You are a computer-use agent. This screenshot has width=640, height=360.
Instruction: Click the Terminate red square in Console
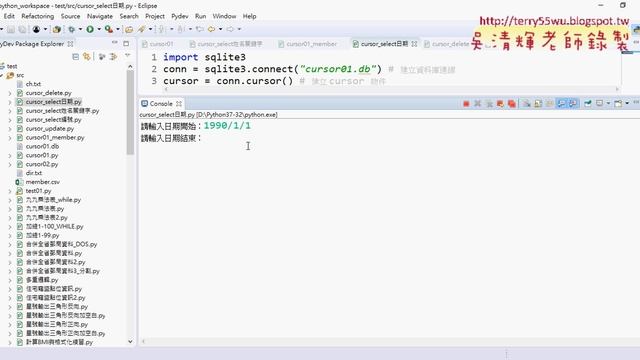point(466,104)
